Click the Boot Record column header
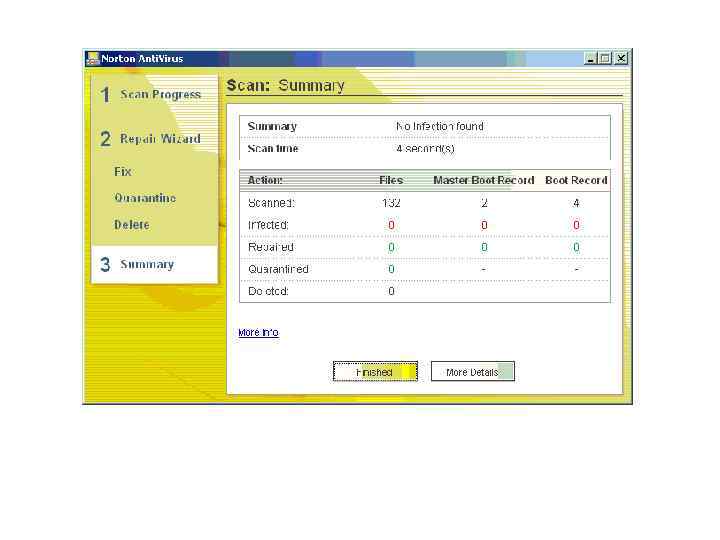Image resolution: width=720 pixels, height=540 pixels. click(x=576, y=180)
